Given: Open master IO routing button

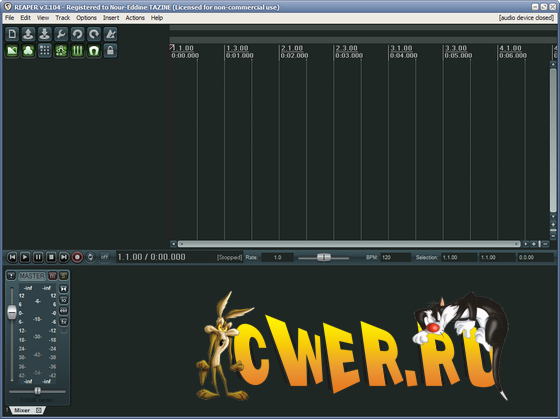Looking at the screenshot, I should tap(64, 300).
